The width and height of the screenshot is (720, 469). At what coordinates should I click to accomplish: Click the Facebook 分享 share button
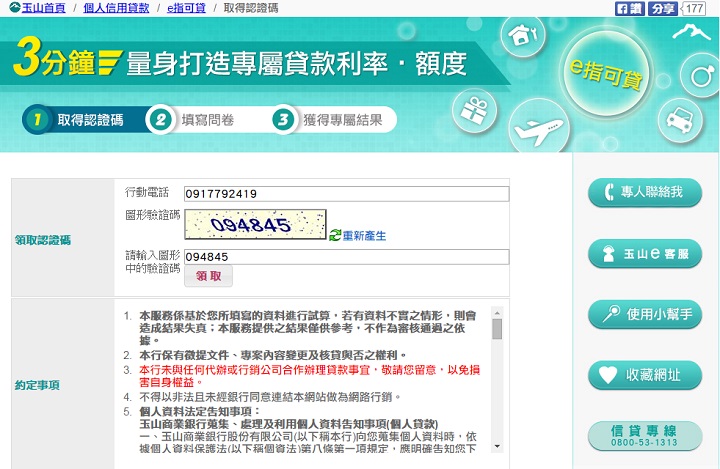point(663,8)
